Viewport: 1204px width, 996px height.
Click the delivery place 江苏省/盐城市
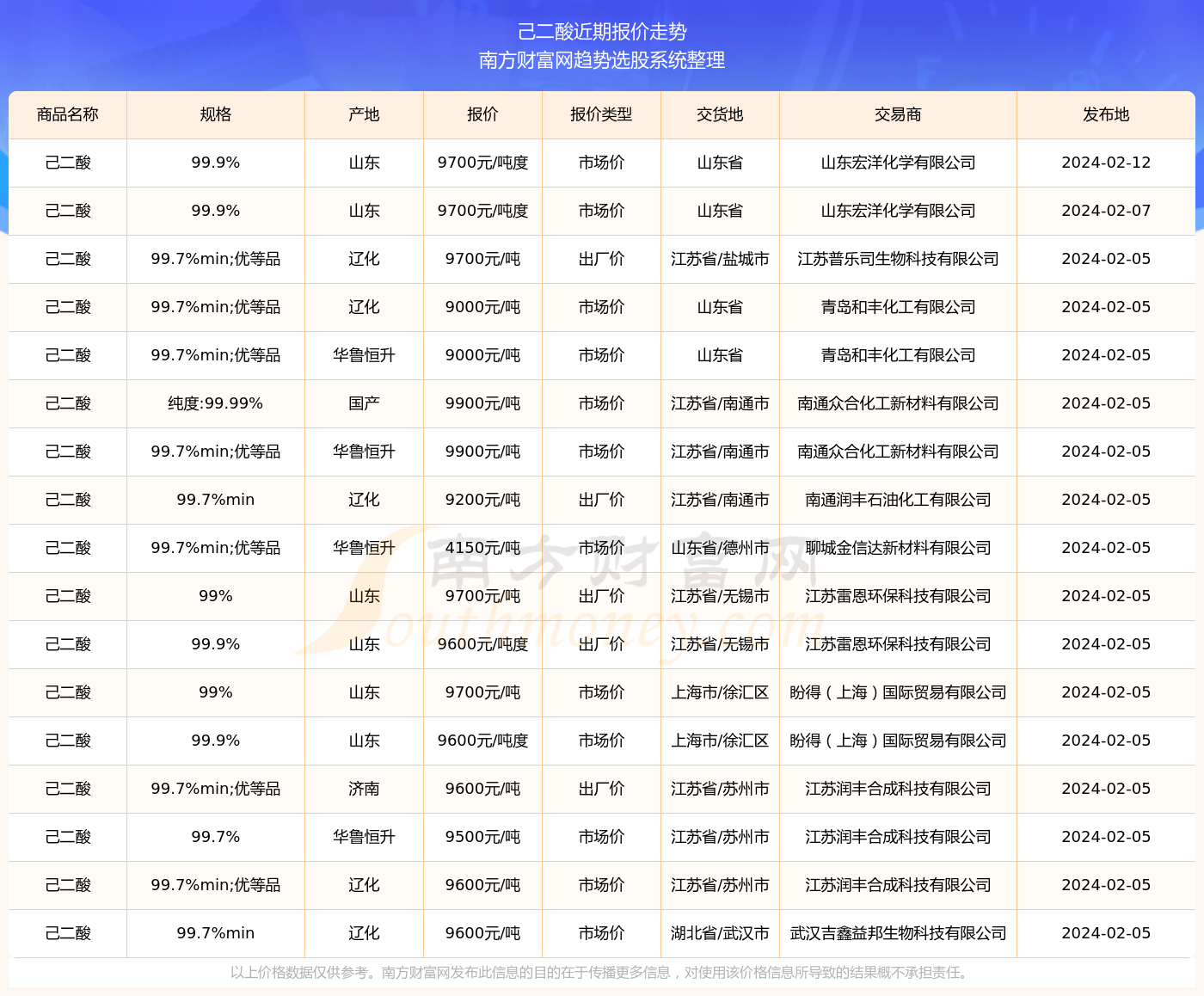pyautogui.click(x=720, y=259)
